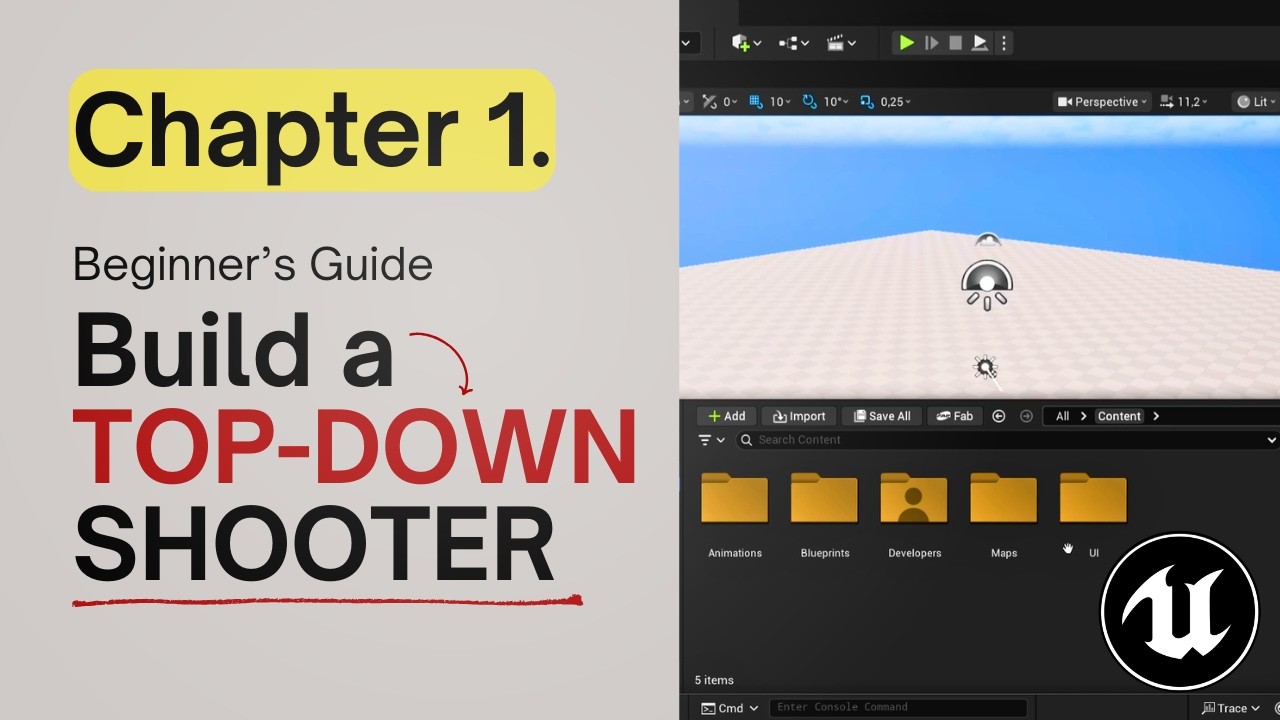The image size is (1280, 720).
Task: Click the Add button in Content Browser
Action: click(x=727, y=416)
